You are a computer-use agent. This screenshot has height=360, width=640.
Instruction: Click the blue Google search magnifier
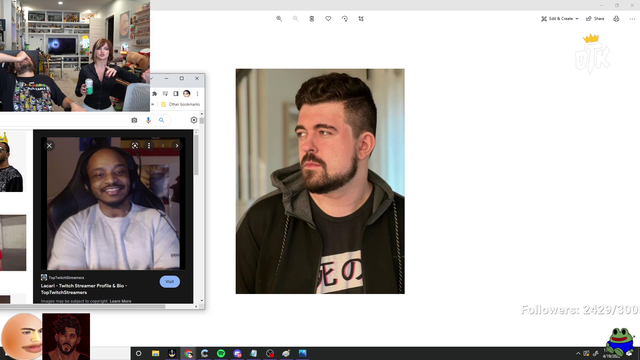pos(162,120)
